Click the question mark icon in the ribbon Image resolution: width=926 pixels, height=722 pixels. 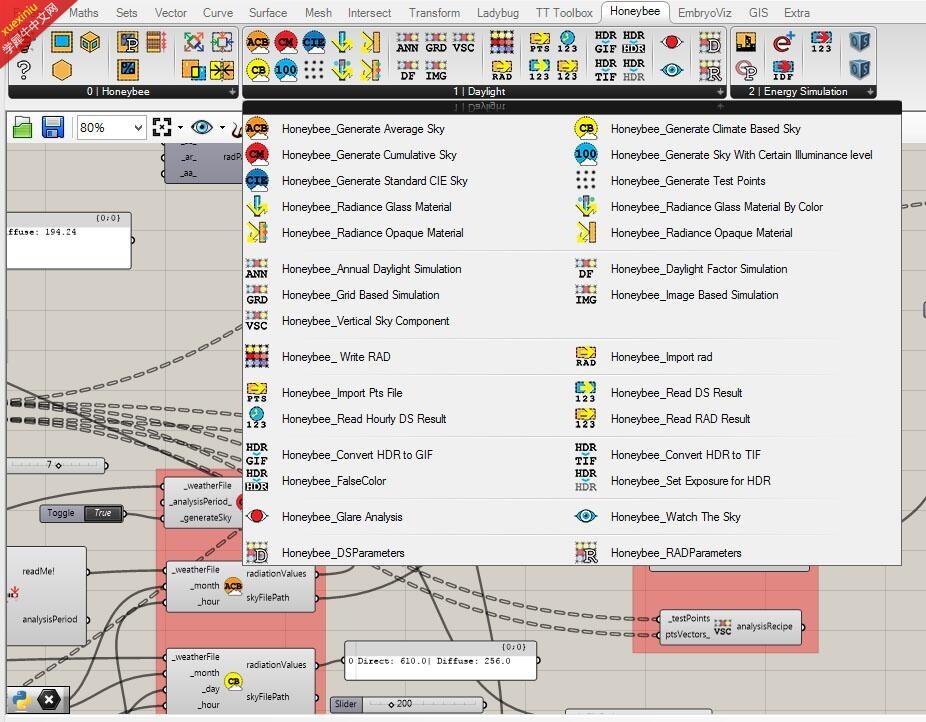pyautogui.click(x=24, y=70)
